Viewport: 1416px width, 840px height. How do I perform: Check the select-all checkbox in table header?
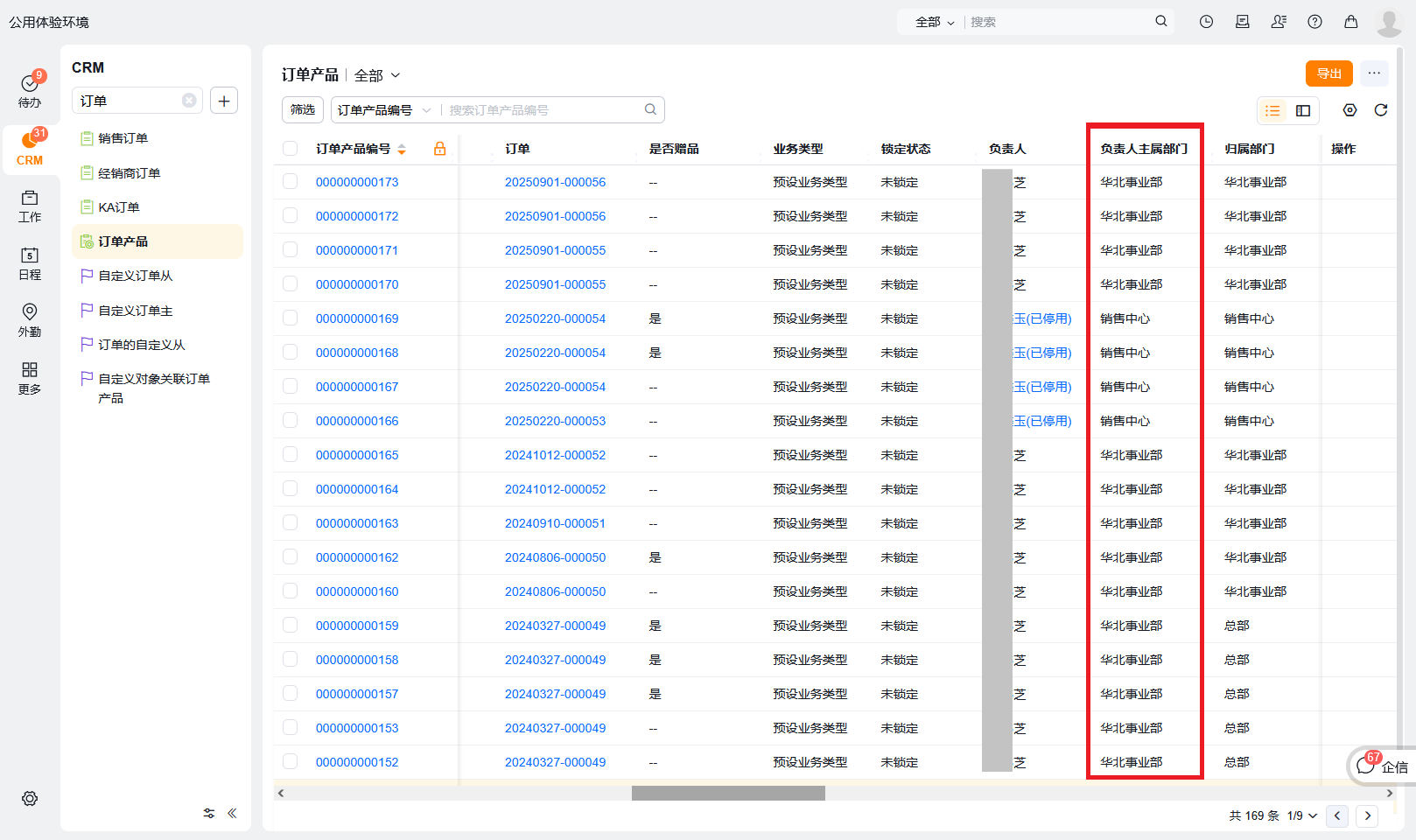point(290,148)
